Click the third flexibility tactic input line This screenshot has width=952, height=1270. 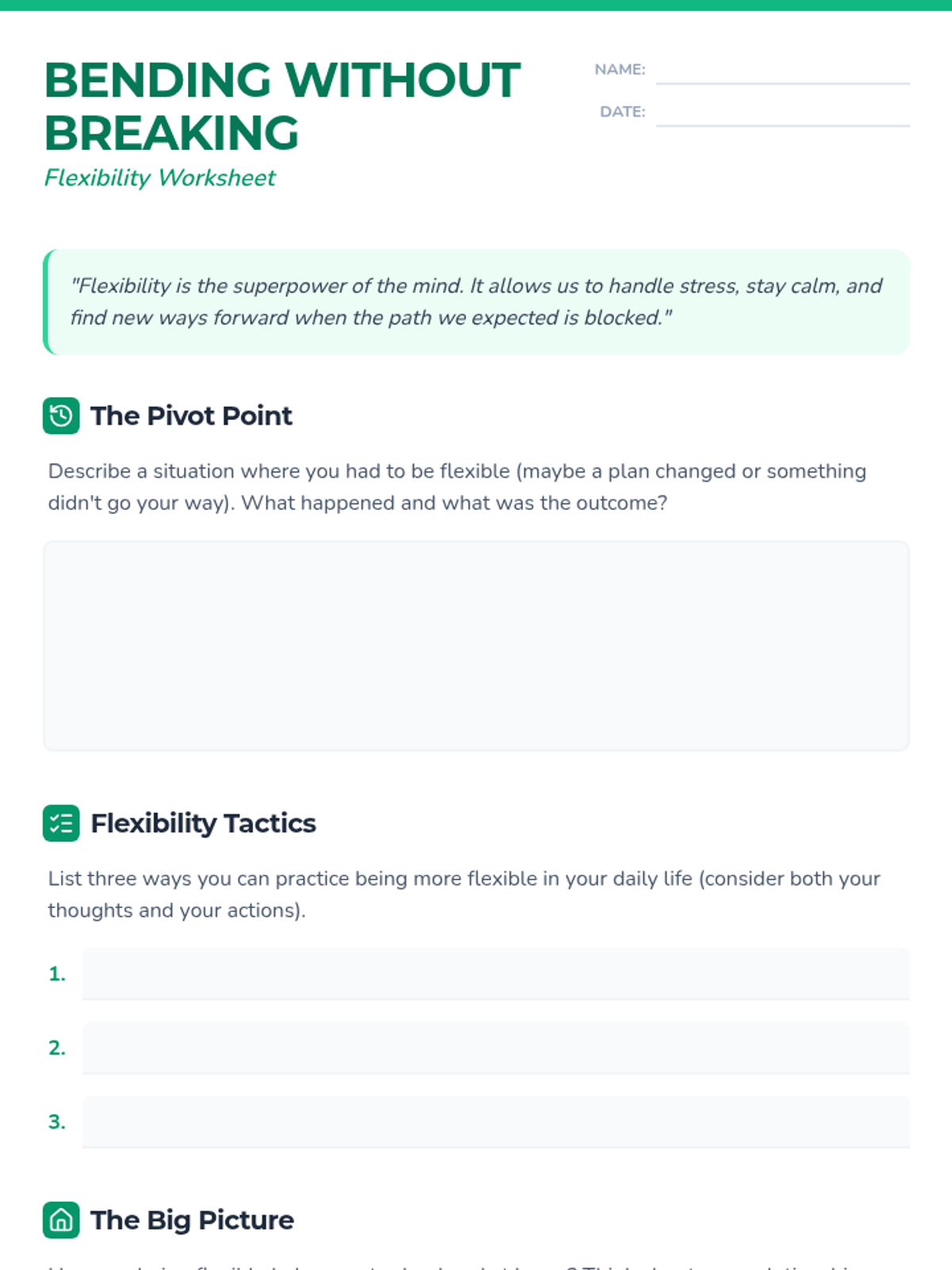496,1122
